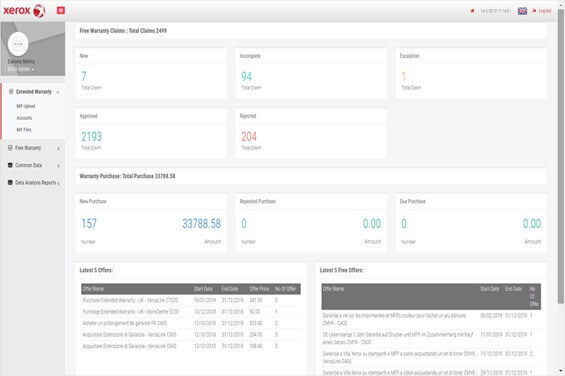This screenshot has height=376, width=565.
Task: Click the header date and time text
Action: [x=495, y=11]
